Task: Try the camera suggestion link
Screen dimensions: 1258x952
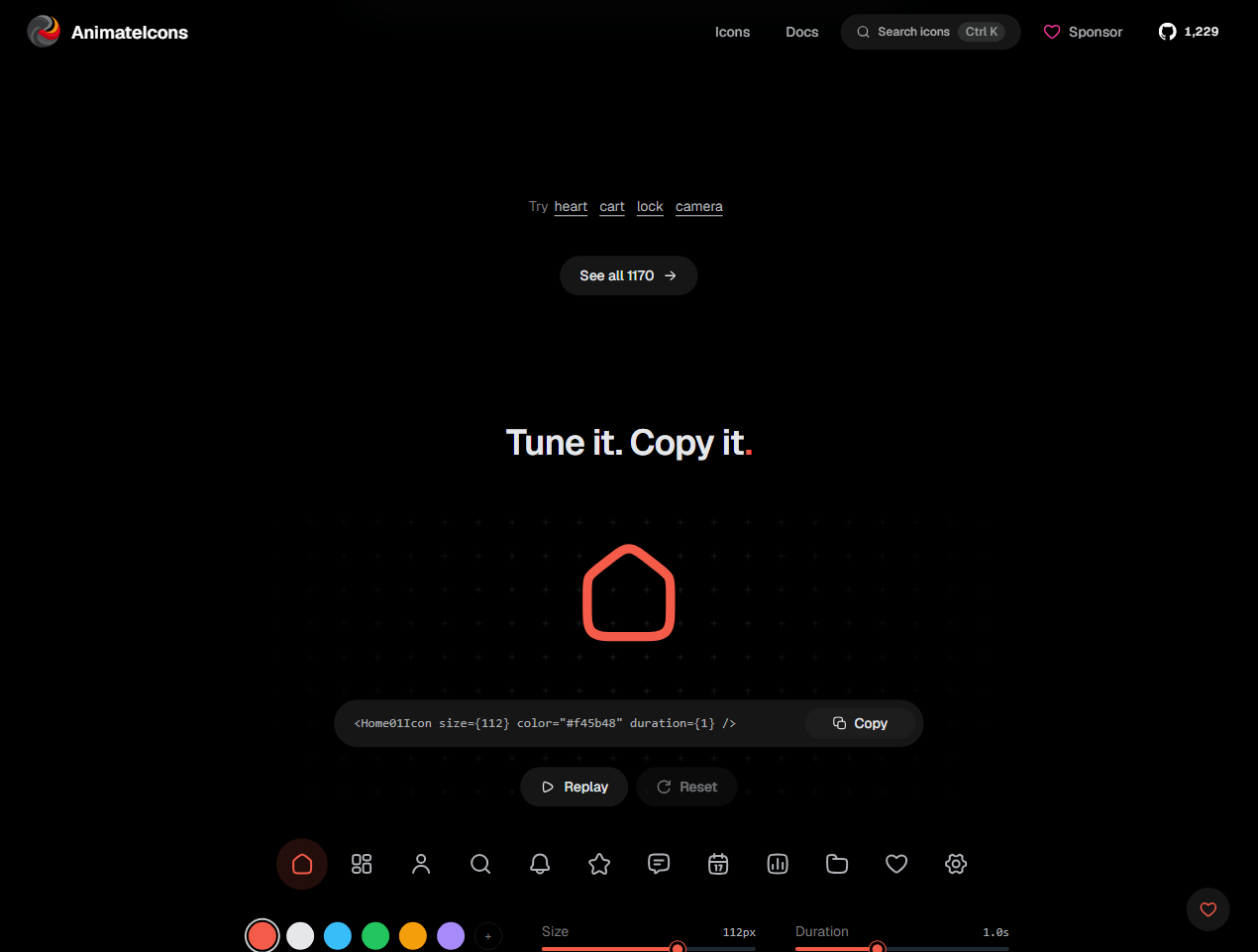Action: 699,206
